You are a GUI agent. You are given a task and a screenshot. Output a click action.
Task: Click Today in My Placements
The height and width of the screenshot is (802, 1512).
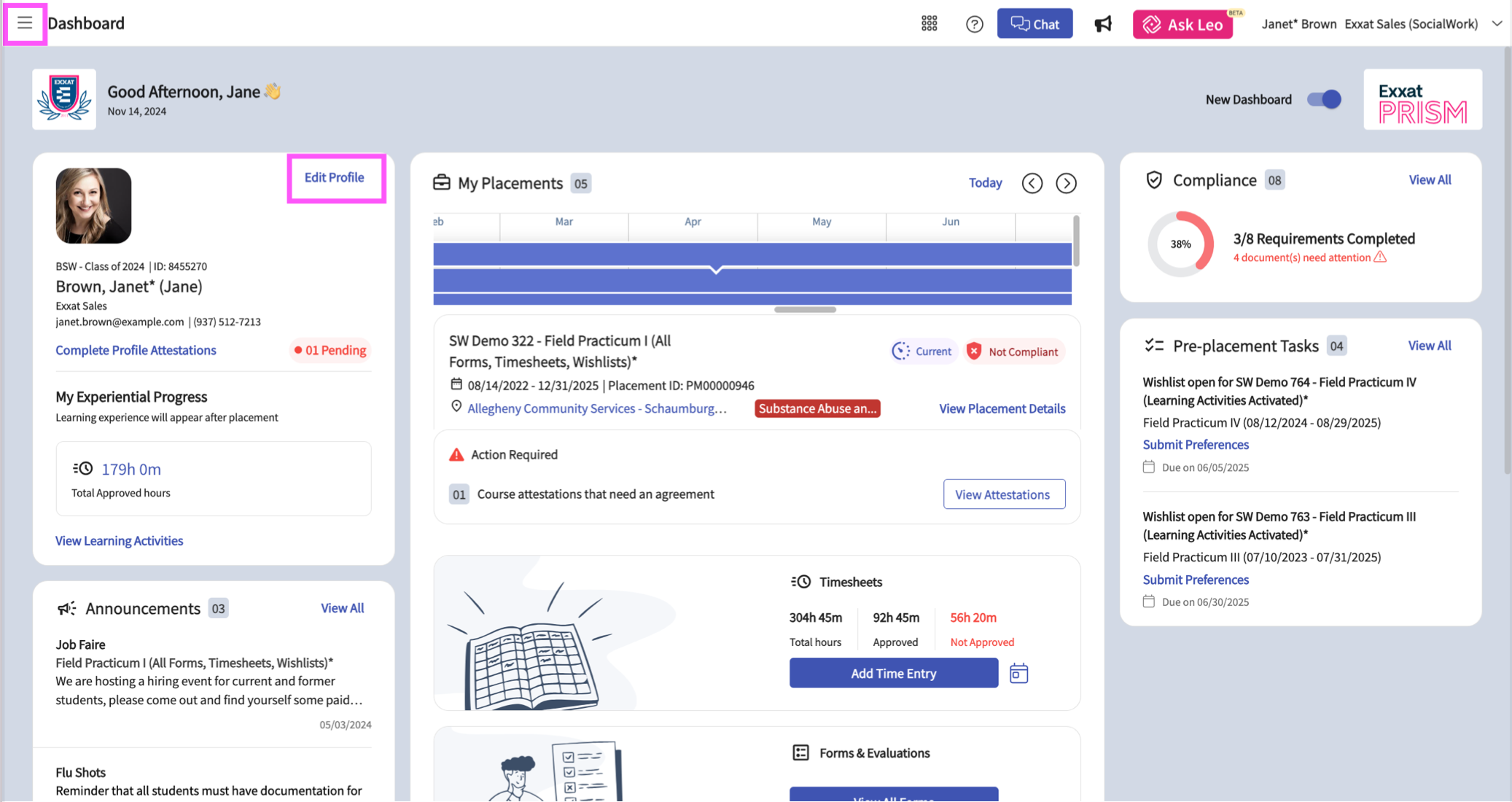985,183
